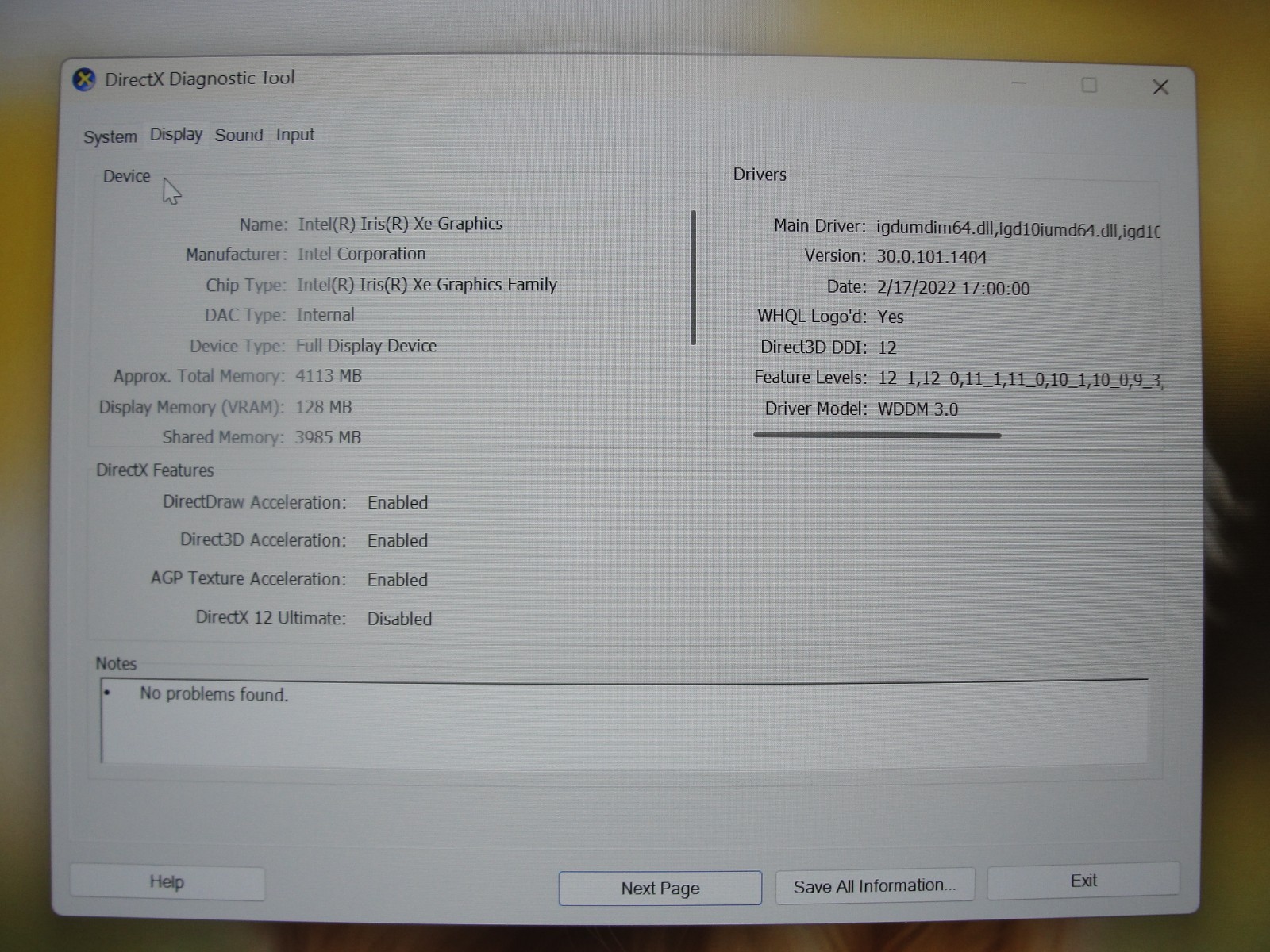Image resolution: width=1270 pixels, height=952 pixels.
Task: Switch to the System tab
Action: point(110,136)
